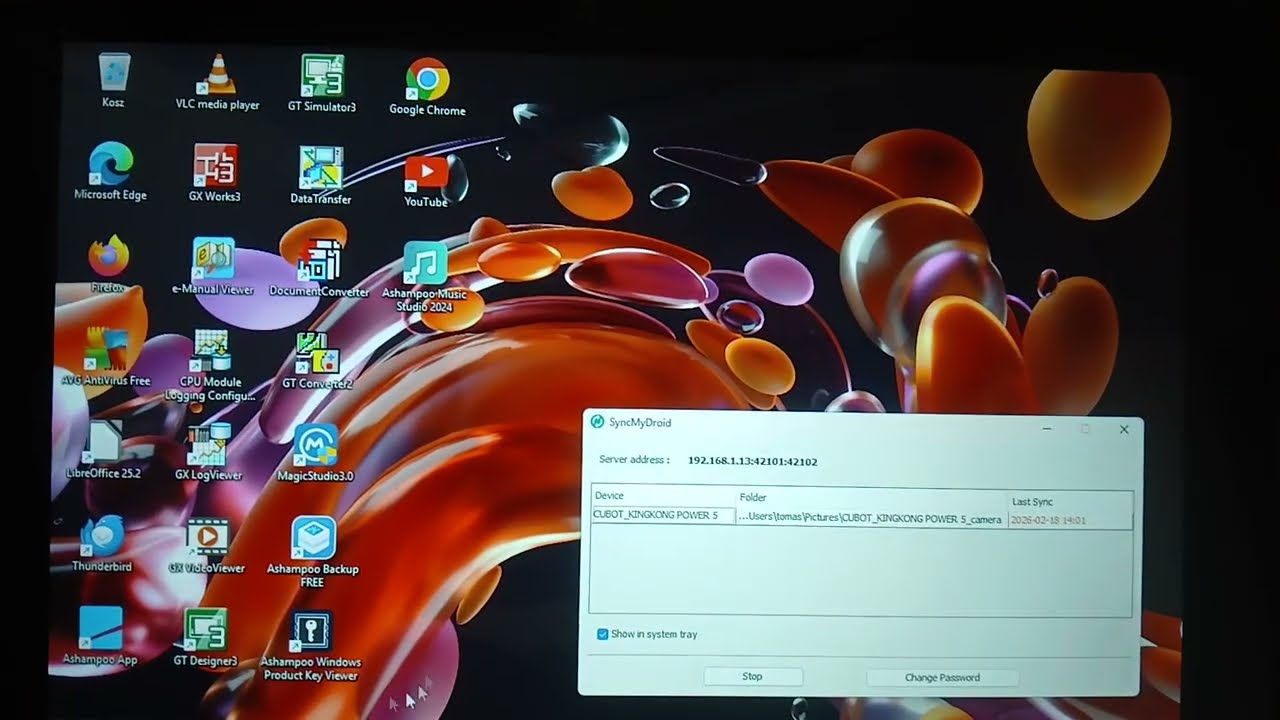This screenshot has height=720, width=1280.
Task: Close the SyncMyDroid window
Action: [1124, 429]
